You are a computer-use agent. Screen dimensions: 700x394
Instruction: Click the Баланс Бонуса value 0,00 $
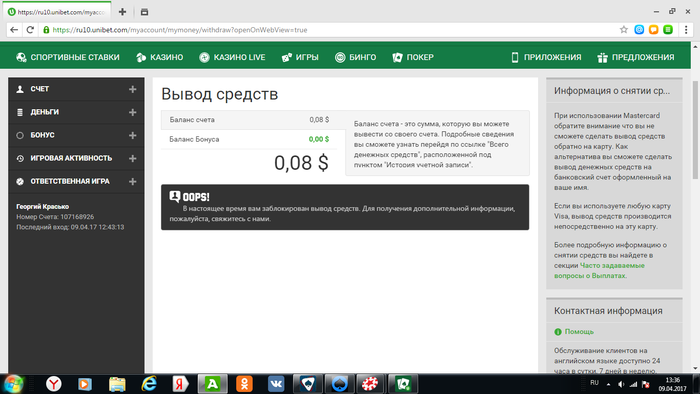319,139
